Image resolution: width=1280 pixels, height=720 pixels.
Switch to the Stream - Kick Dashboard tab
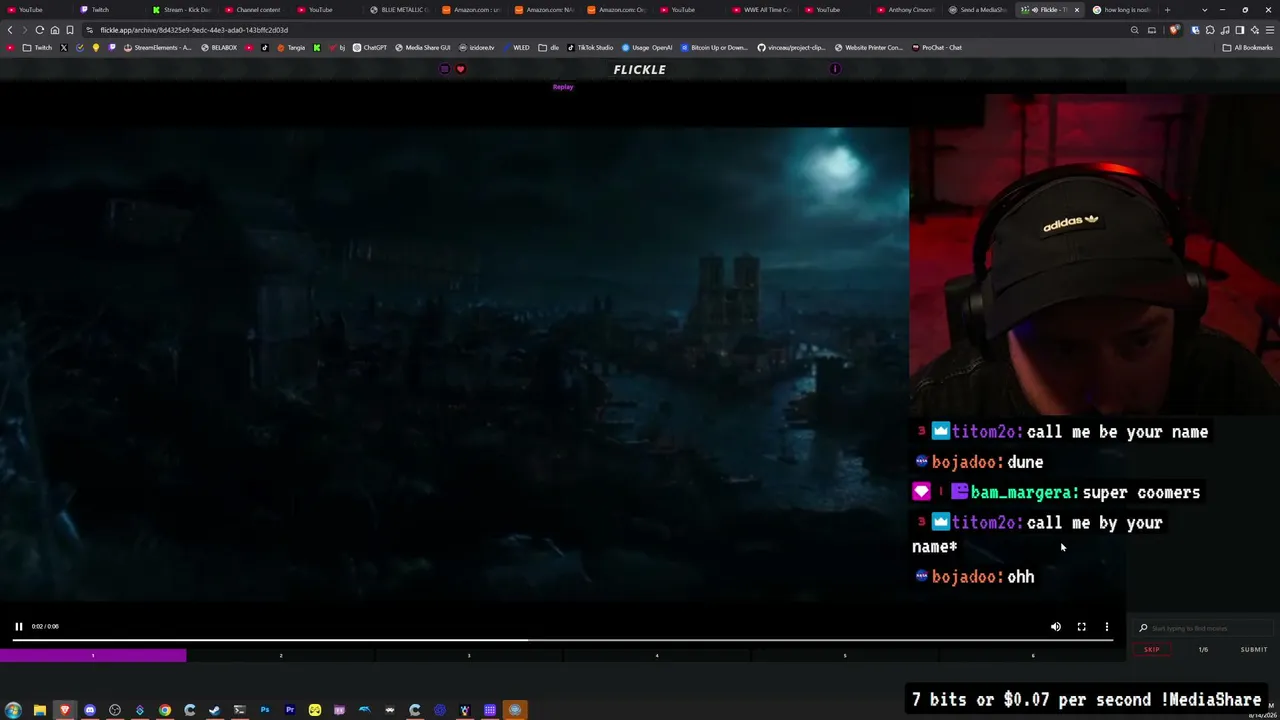coord(182,10)
